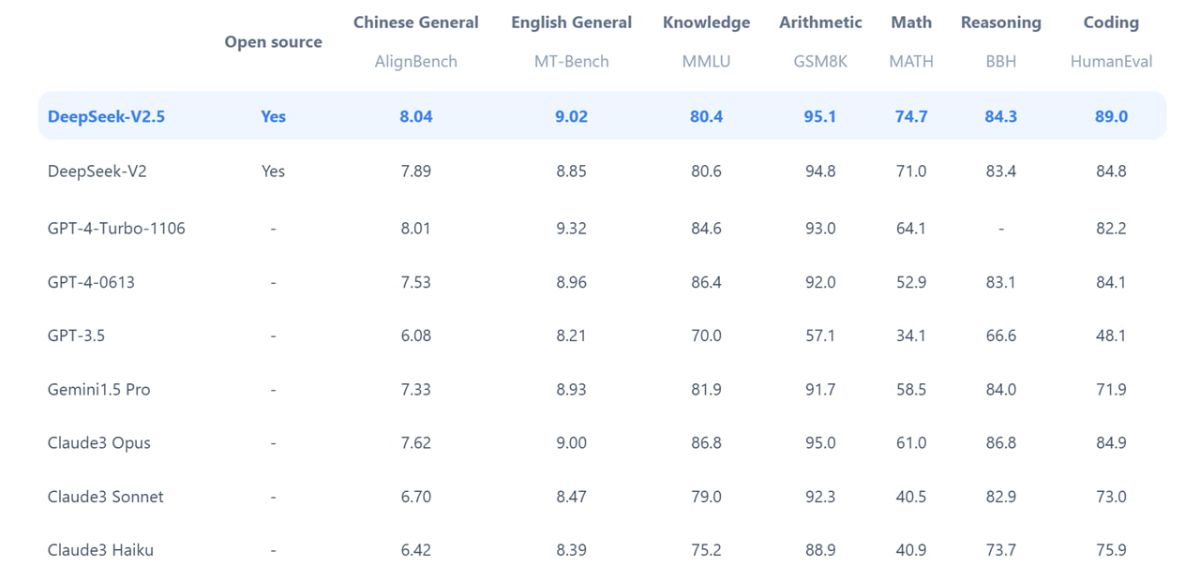Click the BBH benchmark subheading
The image size is (1200, 581).
(1001, 61)
